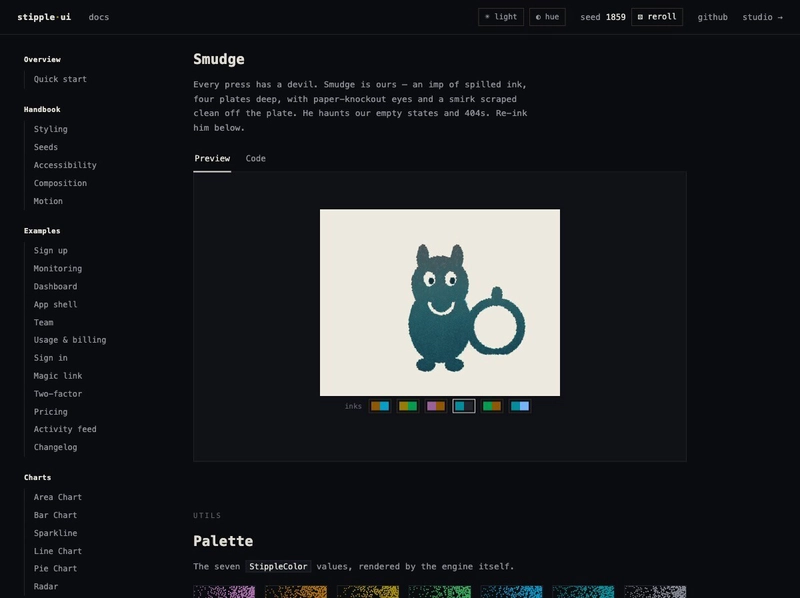
Task: Open the Magic link example
Action: [58, 376]
